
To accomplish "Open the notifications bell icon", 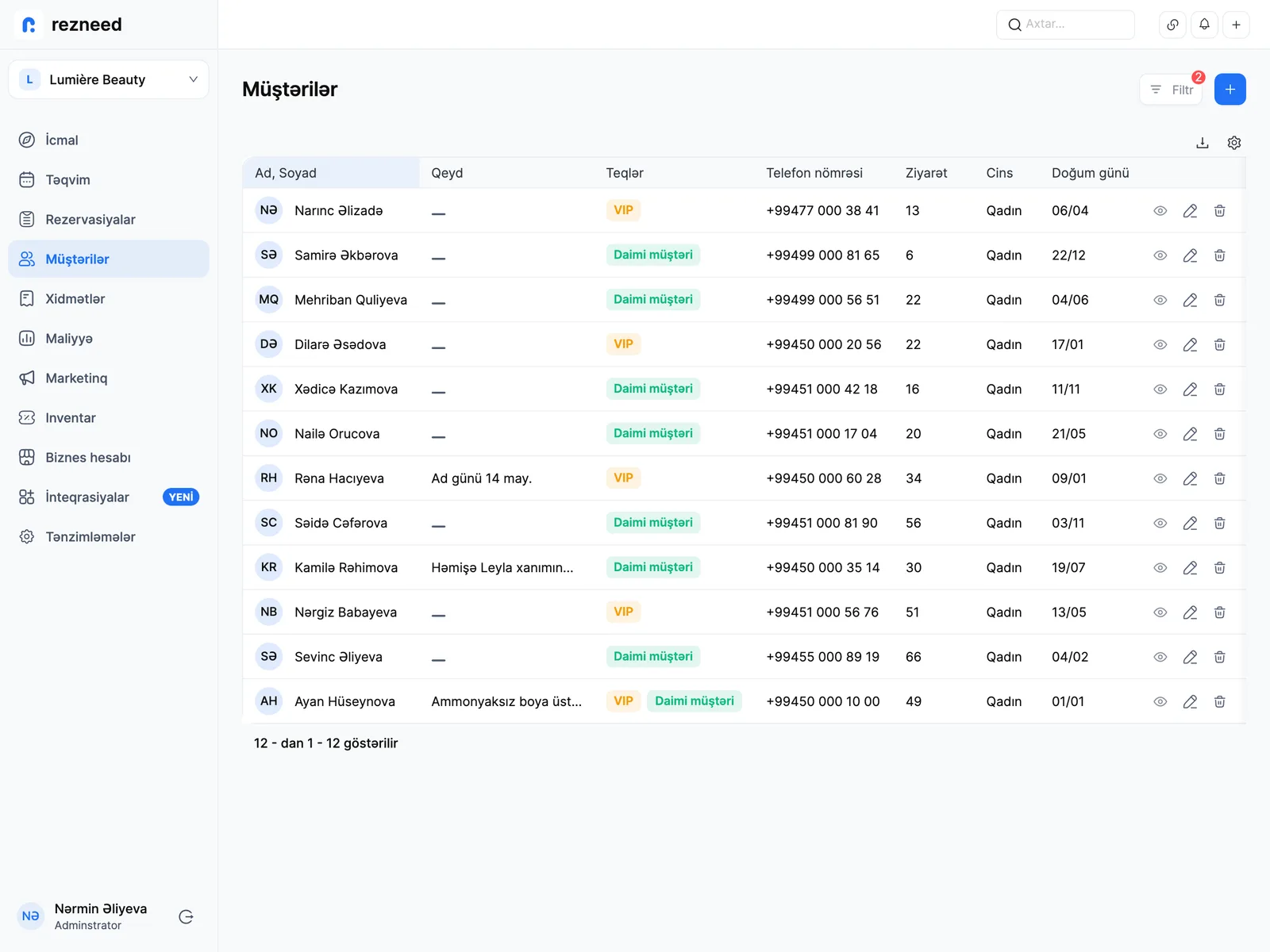I will [x=1204, y=25].
